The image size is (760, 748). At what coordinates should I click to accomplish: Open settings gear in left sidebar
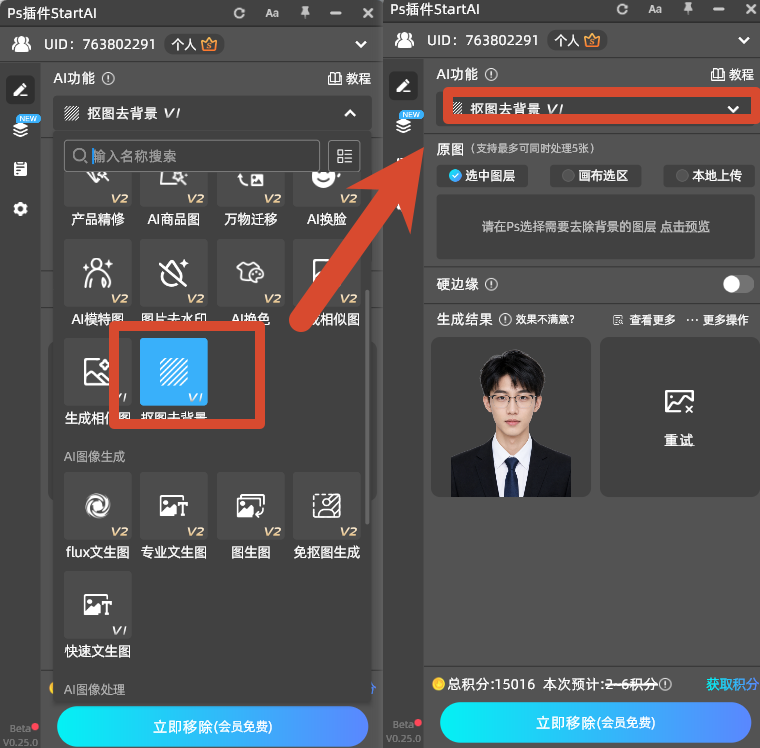tap(20, 209)
